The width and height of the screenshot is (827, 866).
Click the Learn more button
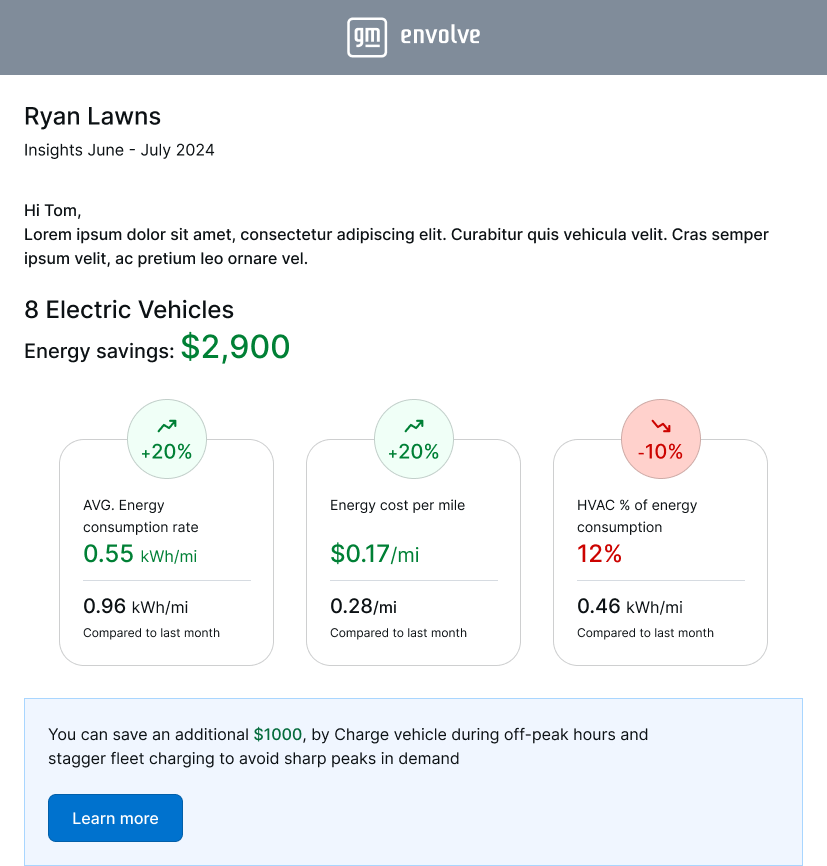coord(115,818)
